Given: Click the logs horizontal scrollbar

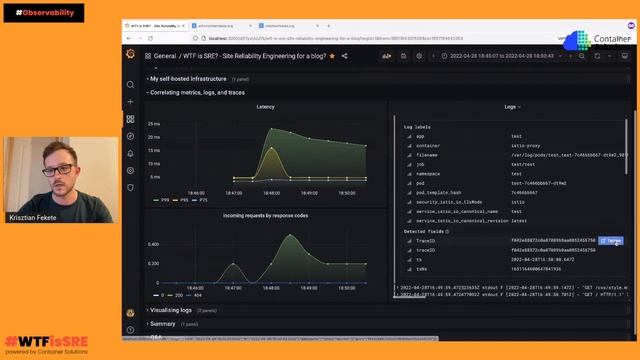Looking at the screenshot, I should coord(409,297).
